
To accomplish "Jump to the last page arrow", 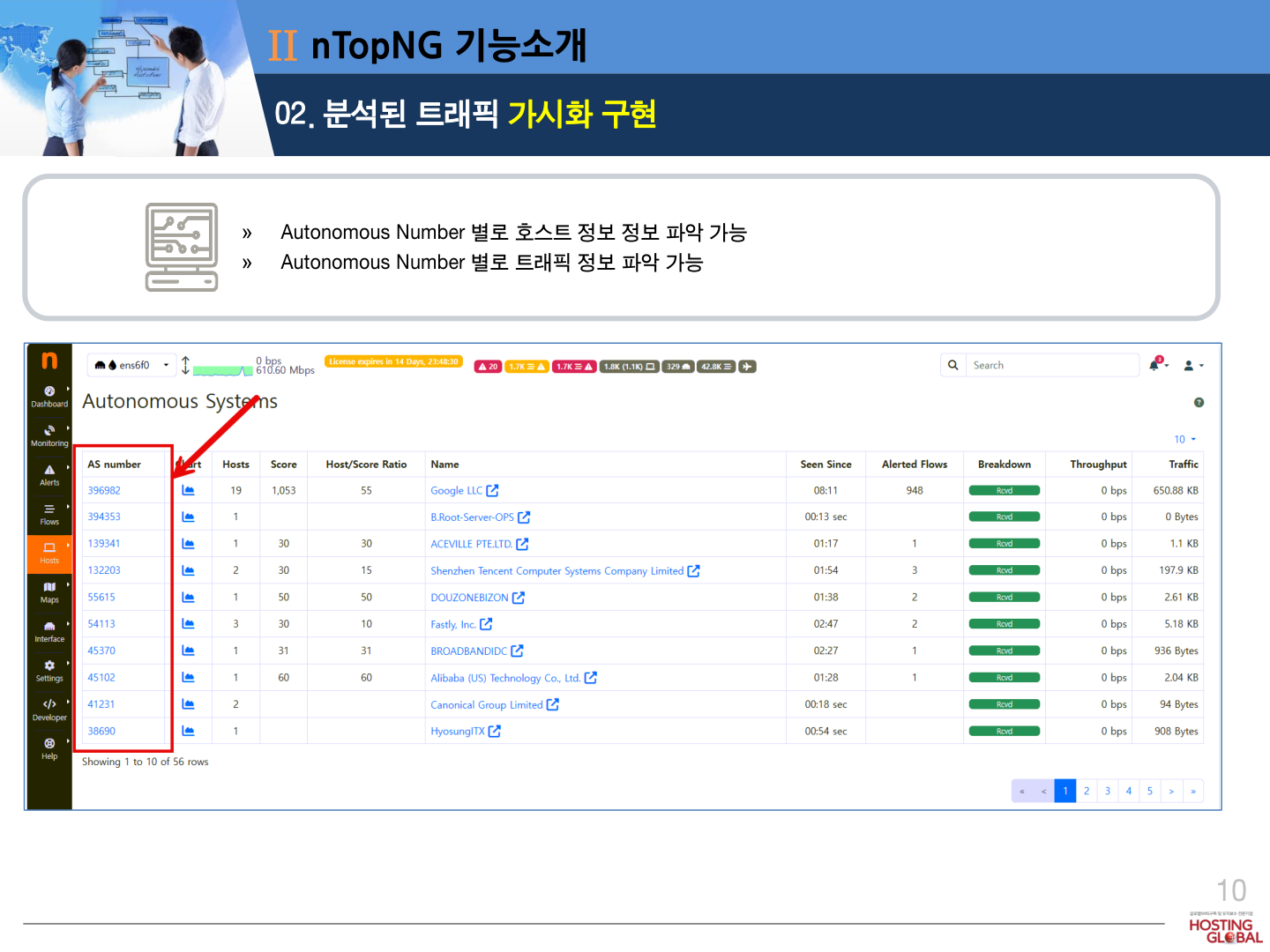I will coord(1193,791).
